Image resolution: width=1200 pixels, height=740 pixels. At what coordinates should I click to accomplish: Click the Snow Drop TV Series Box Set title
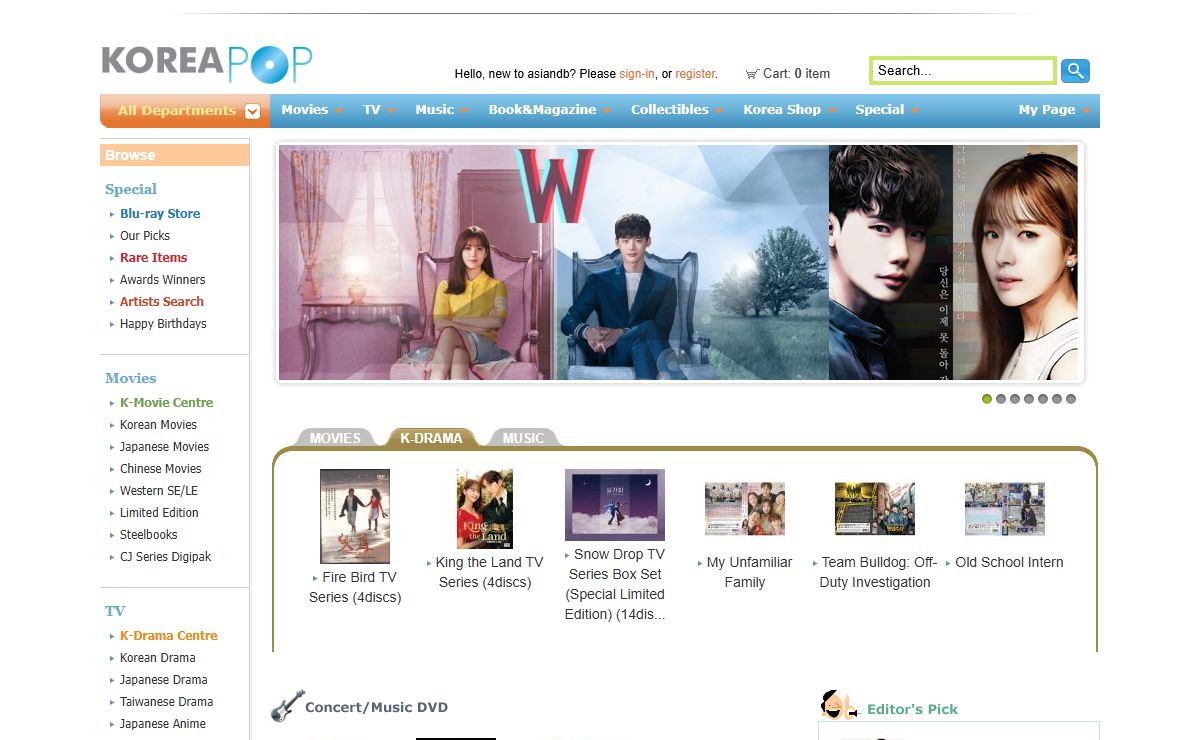click(616, 584)
